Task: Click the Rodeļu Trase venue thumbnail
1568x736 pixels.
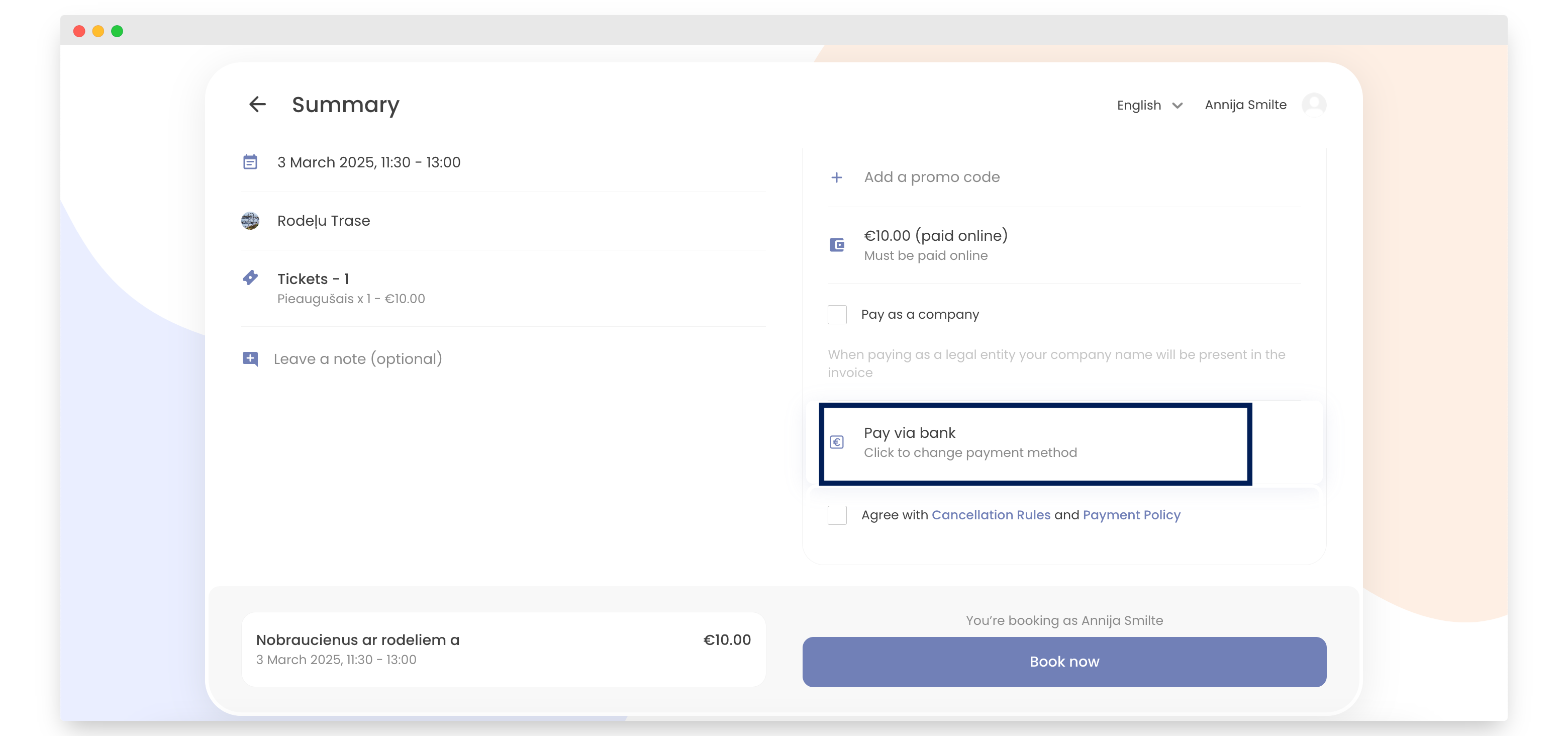Action: pyautogui.click(x=250, y=220)
